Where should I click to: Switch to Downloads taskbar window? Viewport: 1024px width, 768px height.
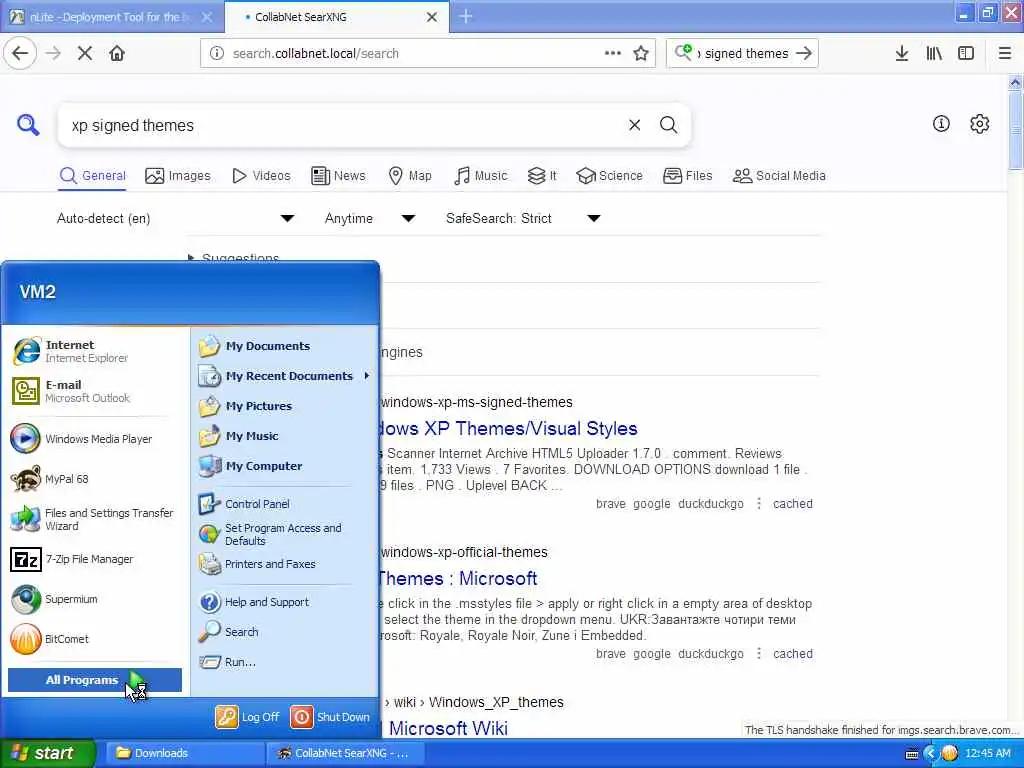(184, 754)
